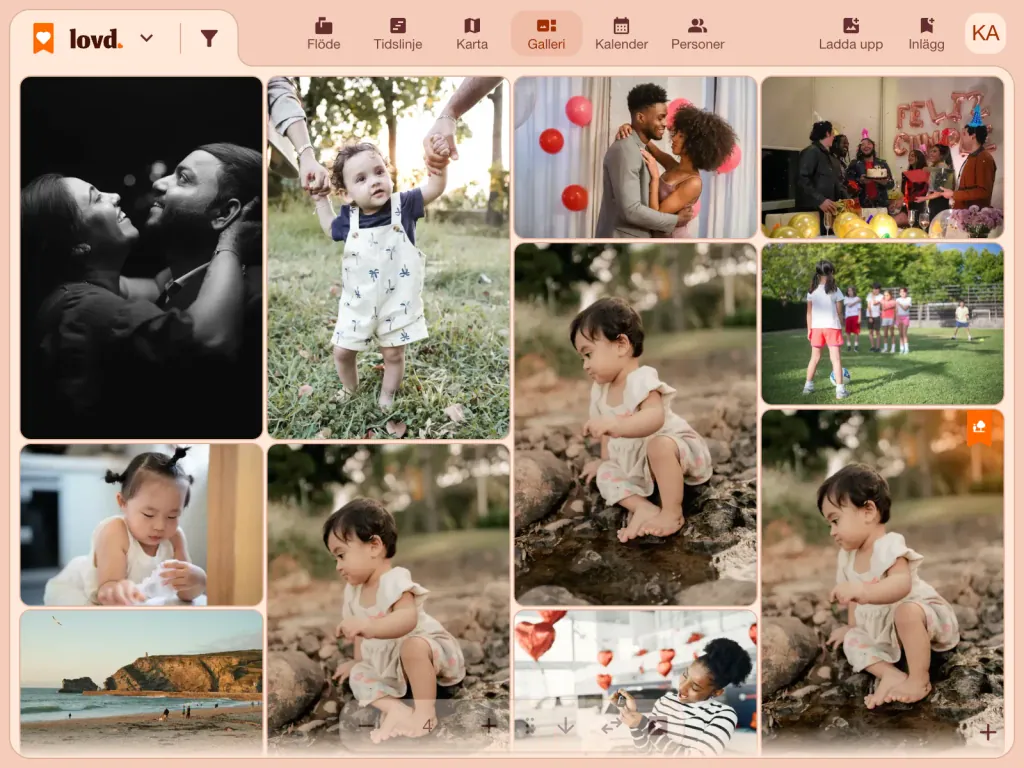Open the woman in striped shirt photo
Image resolution: width=1024 pixels, height=768 pixels.
(x=635, y=682)
